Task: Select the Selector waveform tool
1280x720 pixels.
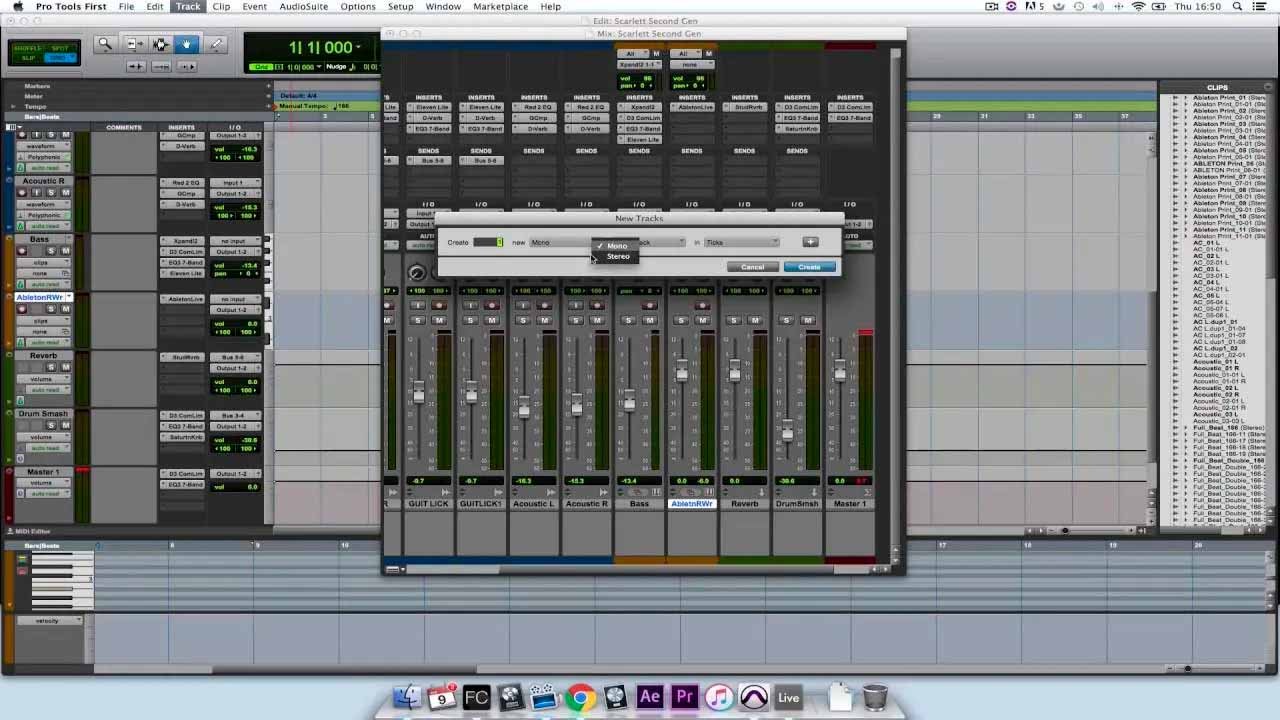Action: [160, 44]
